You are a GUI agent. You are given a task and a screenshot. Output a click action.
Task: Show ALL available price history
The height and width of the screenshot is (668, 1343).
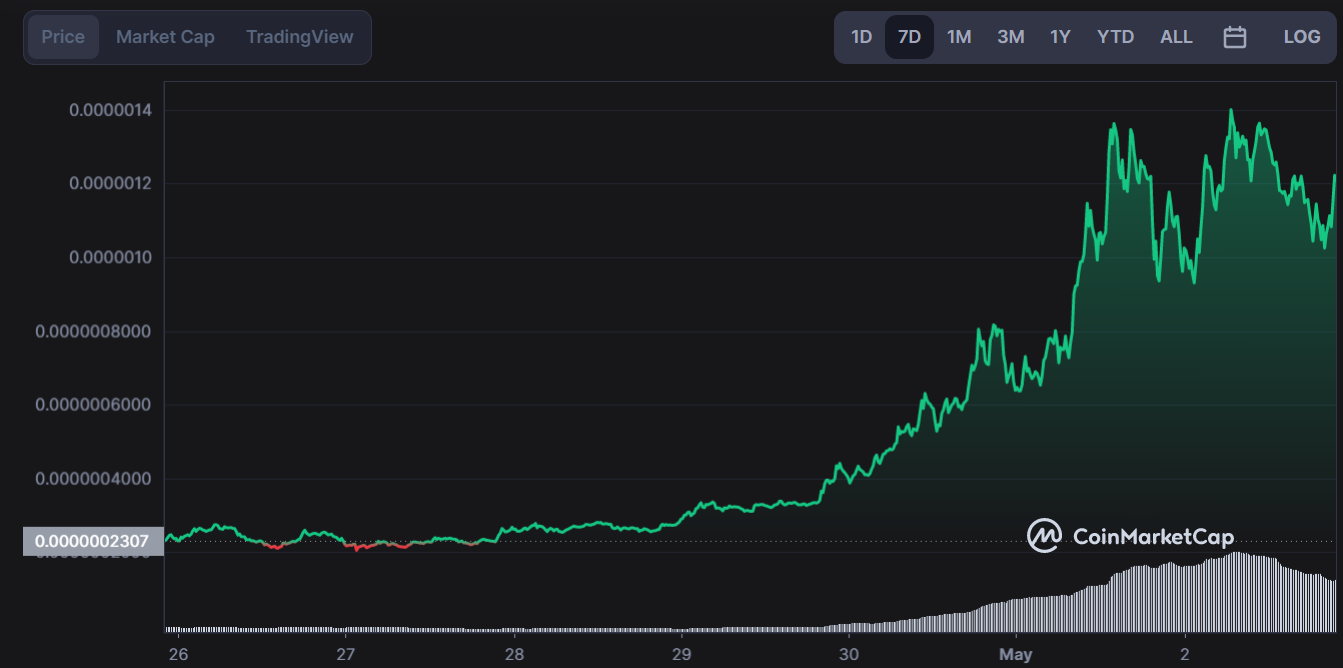(1176, 36)
